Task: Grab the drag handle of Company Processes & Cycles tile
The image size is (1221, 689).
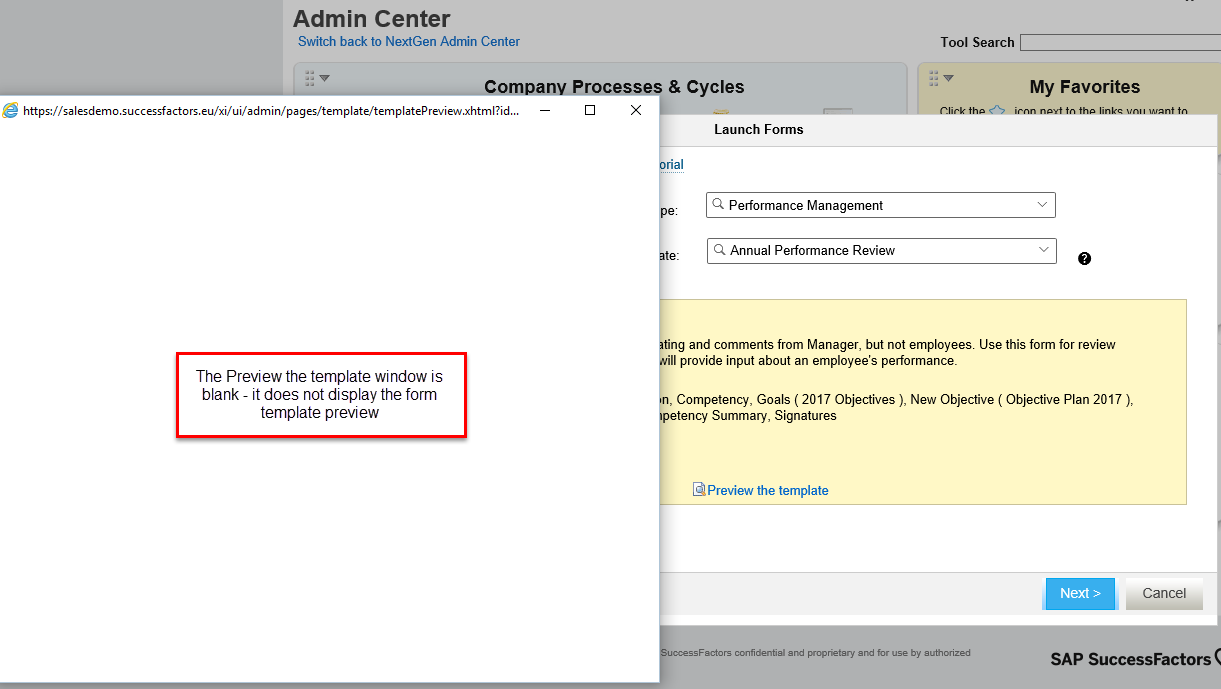Action: point(310,78)
